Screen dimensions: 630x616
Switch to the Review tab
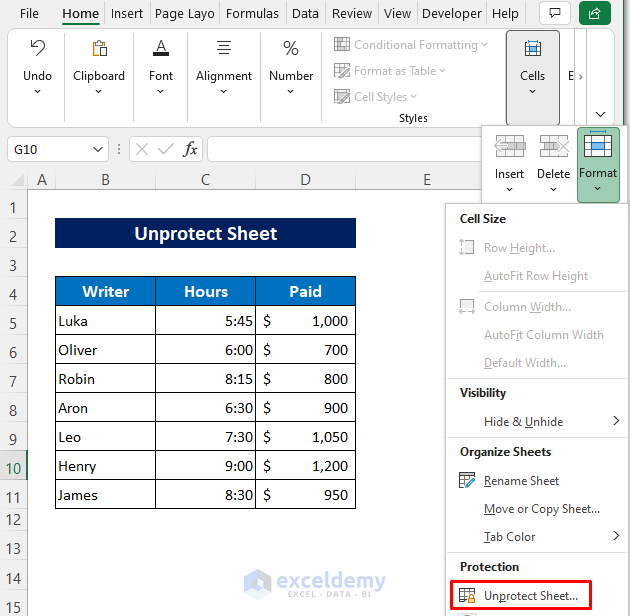point(352,13)
